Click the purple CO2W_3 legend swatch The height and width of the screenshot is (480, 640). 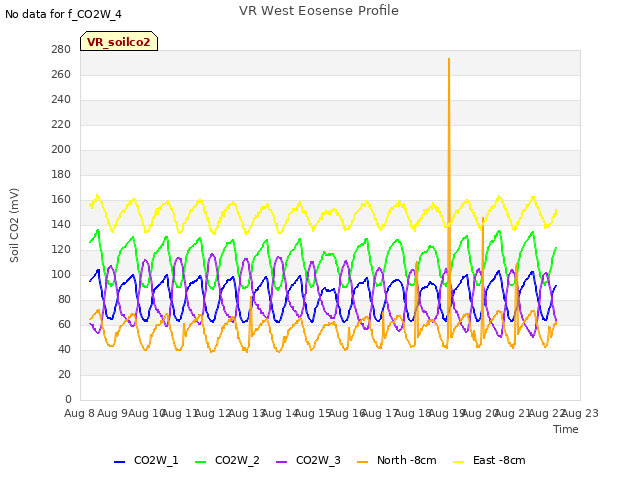coord(282,462)
